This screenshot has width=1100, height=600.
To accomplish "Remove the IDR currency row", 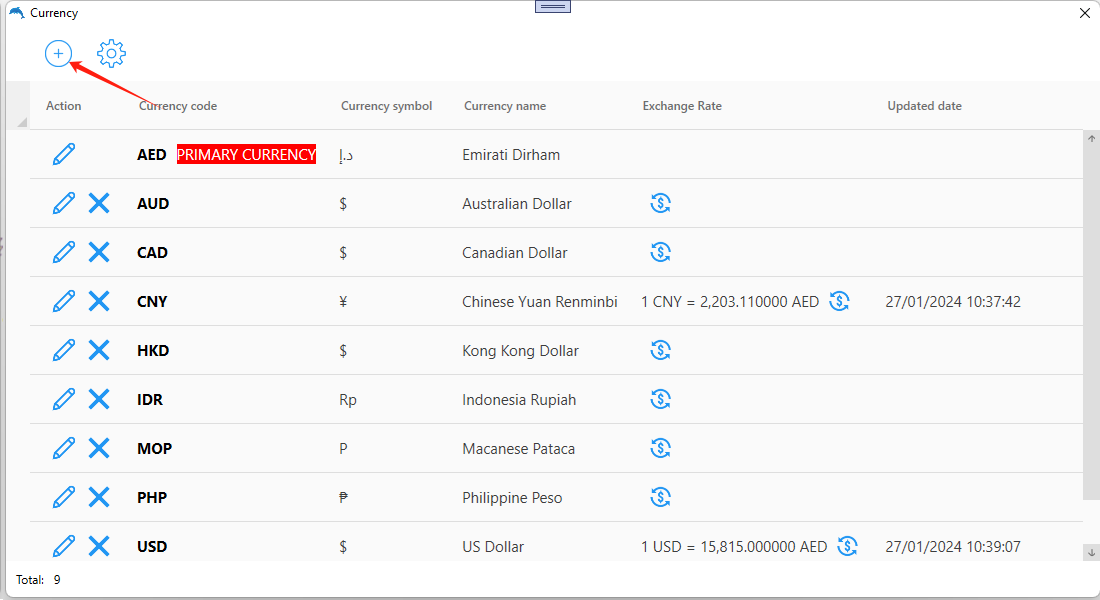I will click(99, 399).
